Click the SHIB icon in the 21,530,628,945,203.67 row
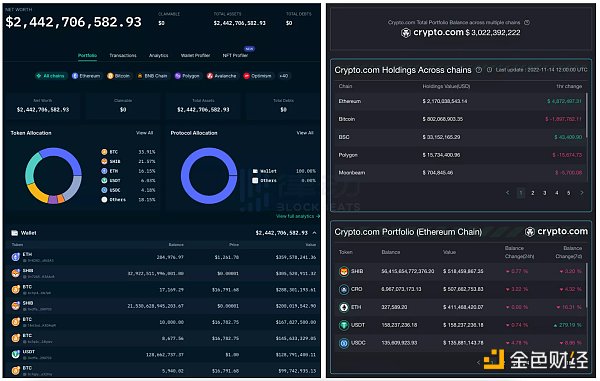The image size is (600, 381). [16, 306]
